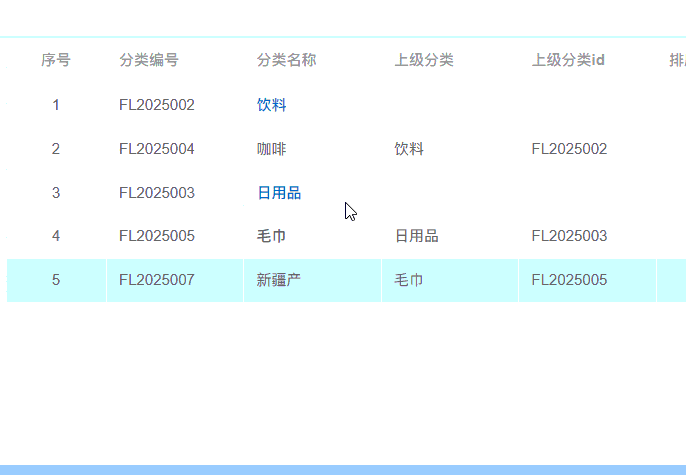This screenshot has height=475, width=686.
Task: Click 日用品 parent category in row 4
Action: pyautogui.click(x=416, y=236)
